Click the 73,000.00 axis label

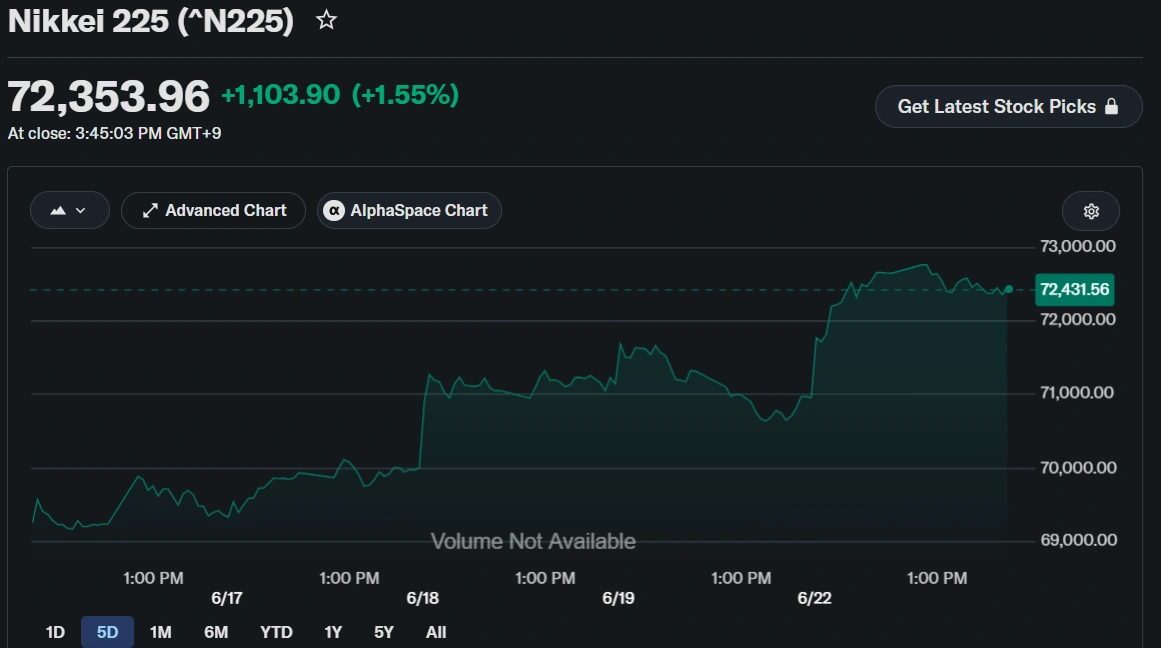click(1077, 247)
